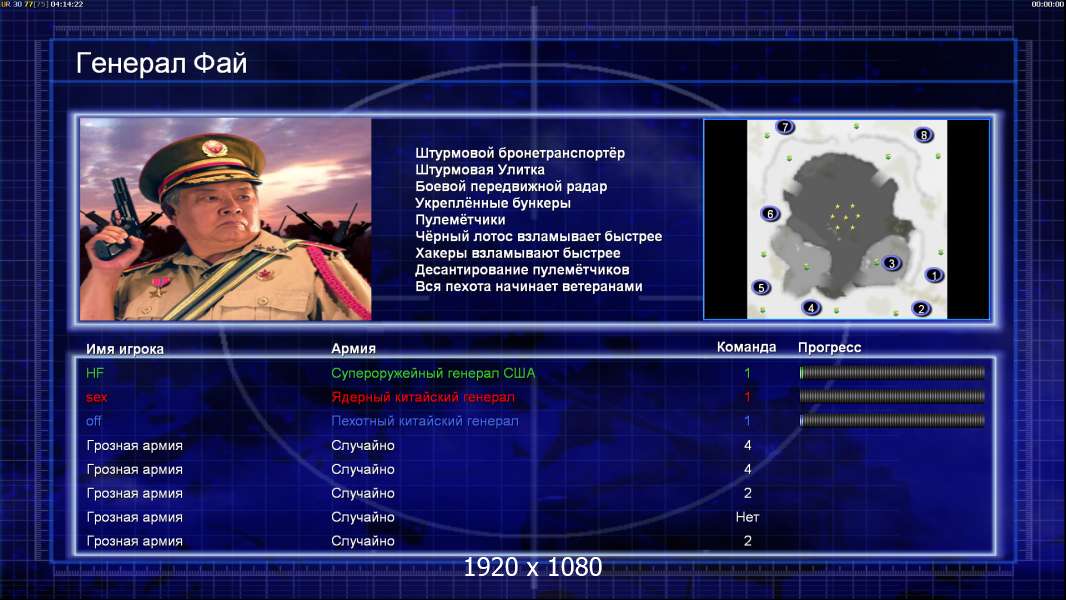Click start position marker 8 on map
Viewport: 1066px width, 600px height.
[x=923, y=135]
